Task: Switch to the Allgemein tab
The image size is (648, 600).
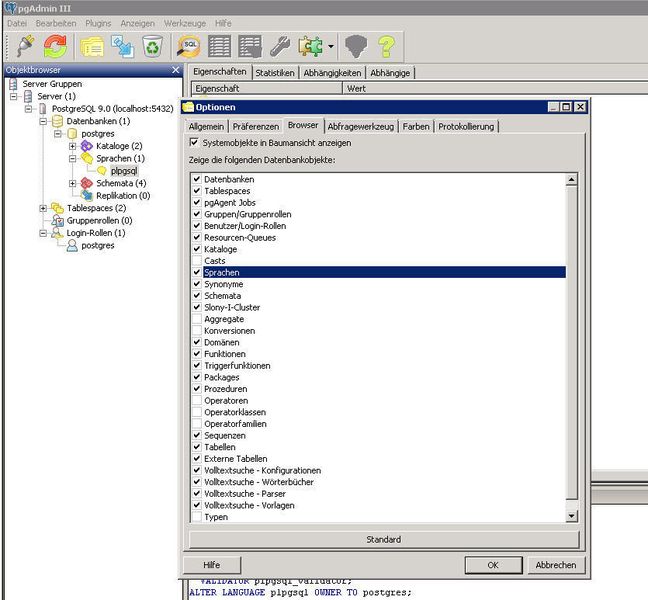Action: [206, 126]
